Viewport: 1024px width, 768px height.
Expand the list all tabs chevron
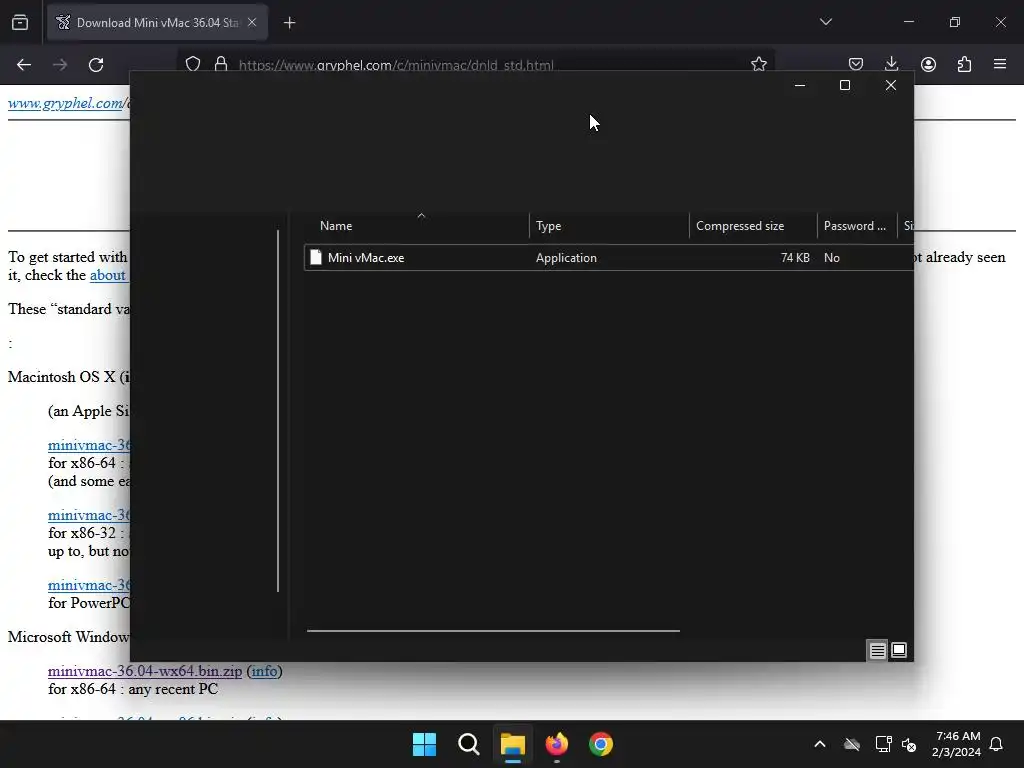(x=825, y=22)
